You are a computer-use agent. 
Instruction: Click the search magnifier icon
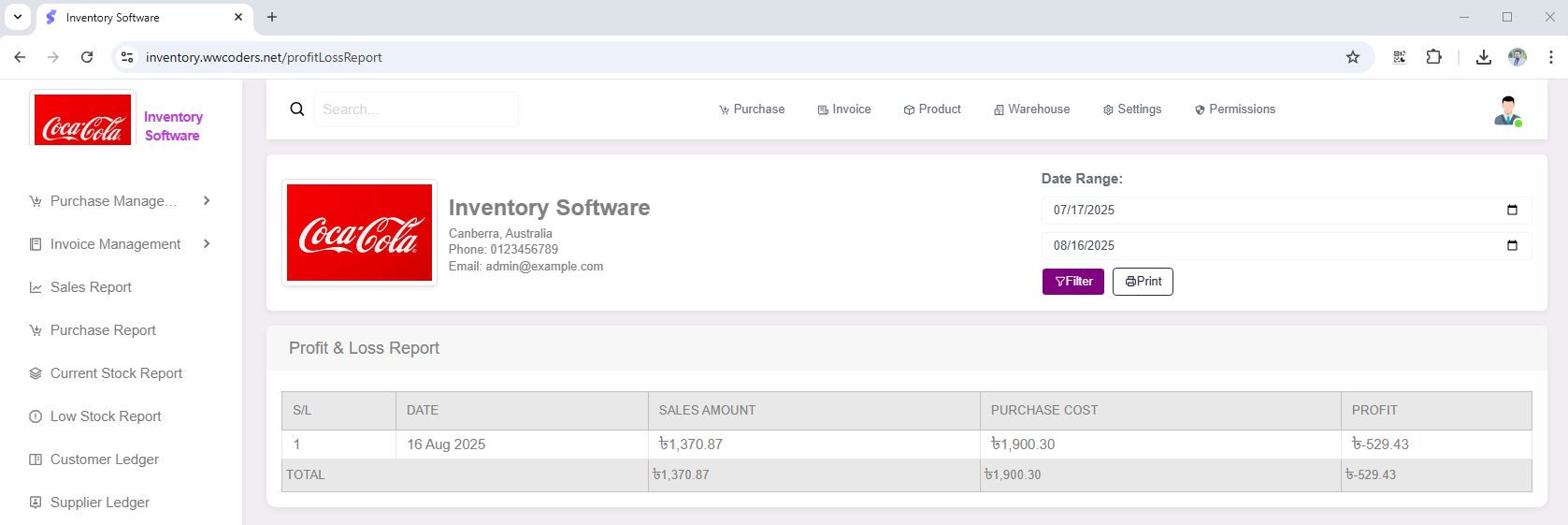[x=297, y=109]
